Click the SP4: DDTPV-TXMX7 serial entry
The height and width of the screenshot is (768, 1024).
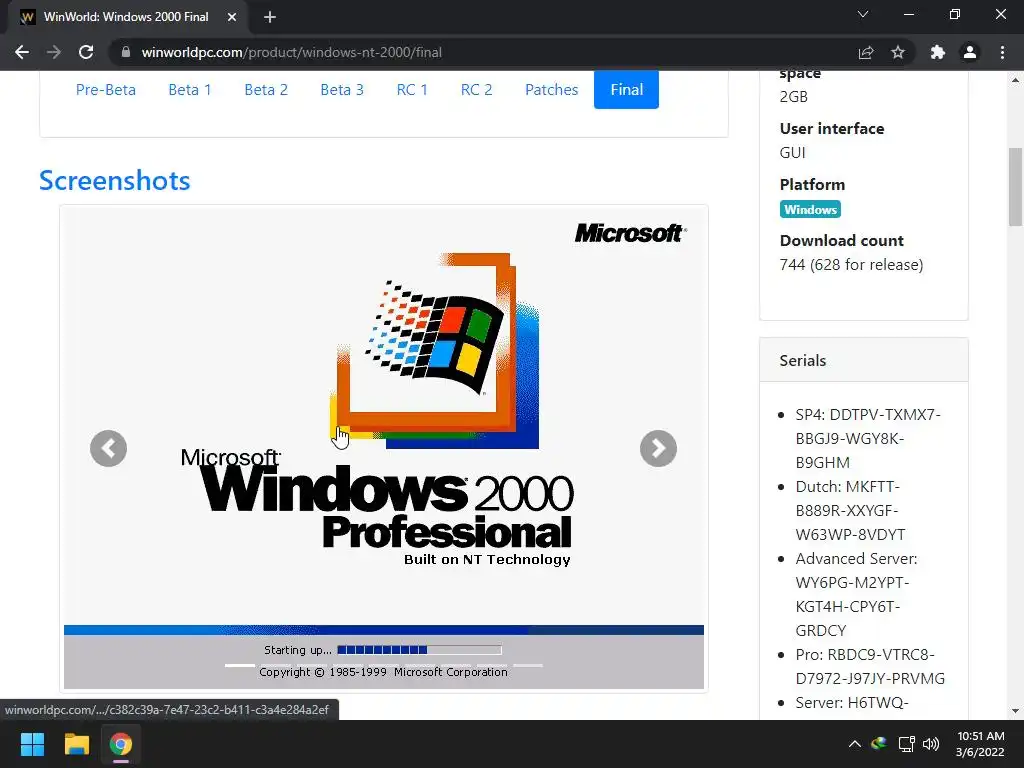click(868, 438)
